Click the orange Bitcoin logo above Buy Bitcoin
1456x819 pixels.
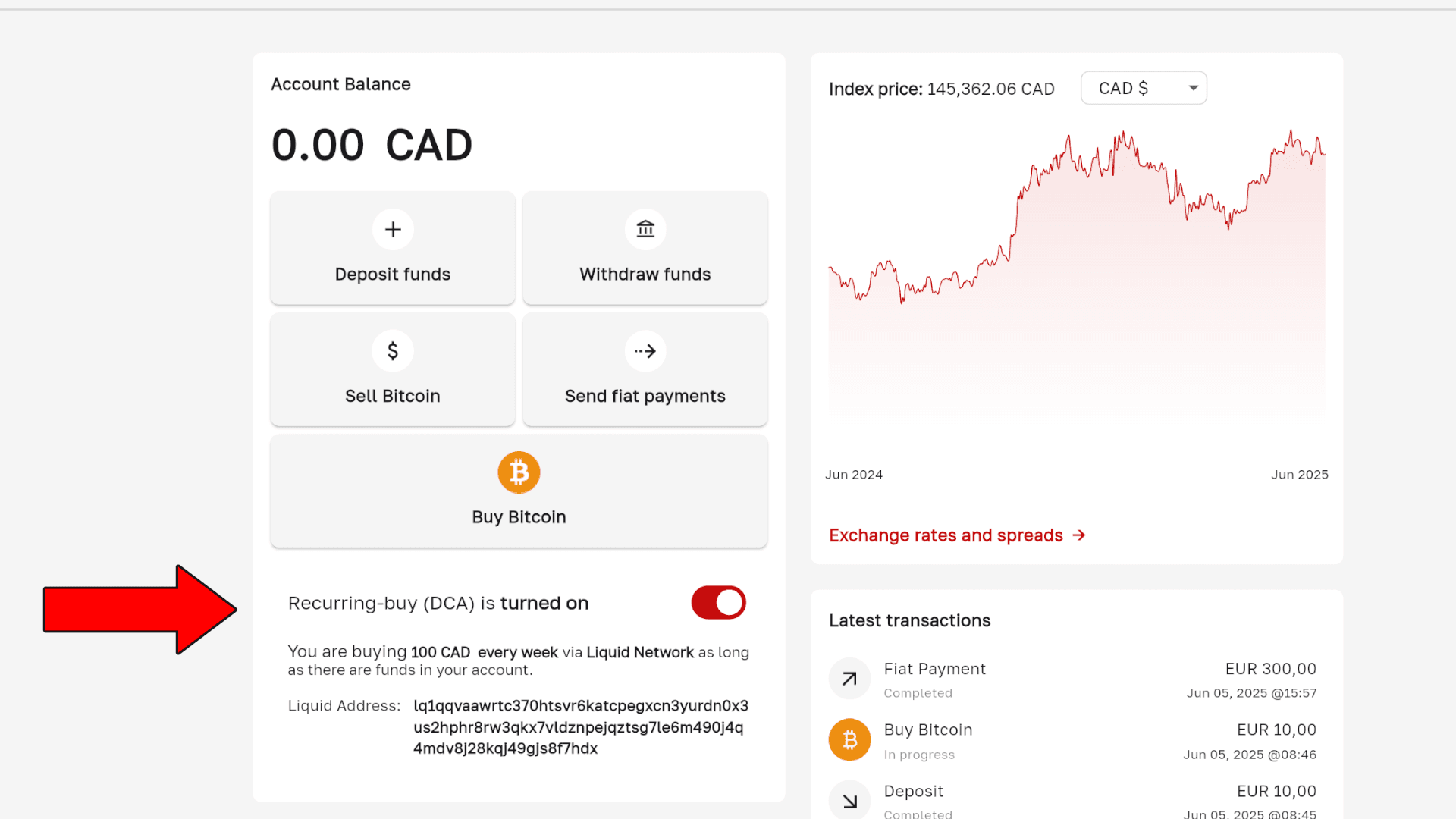519,472
